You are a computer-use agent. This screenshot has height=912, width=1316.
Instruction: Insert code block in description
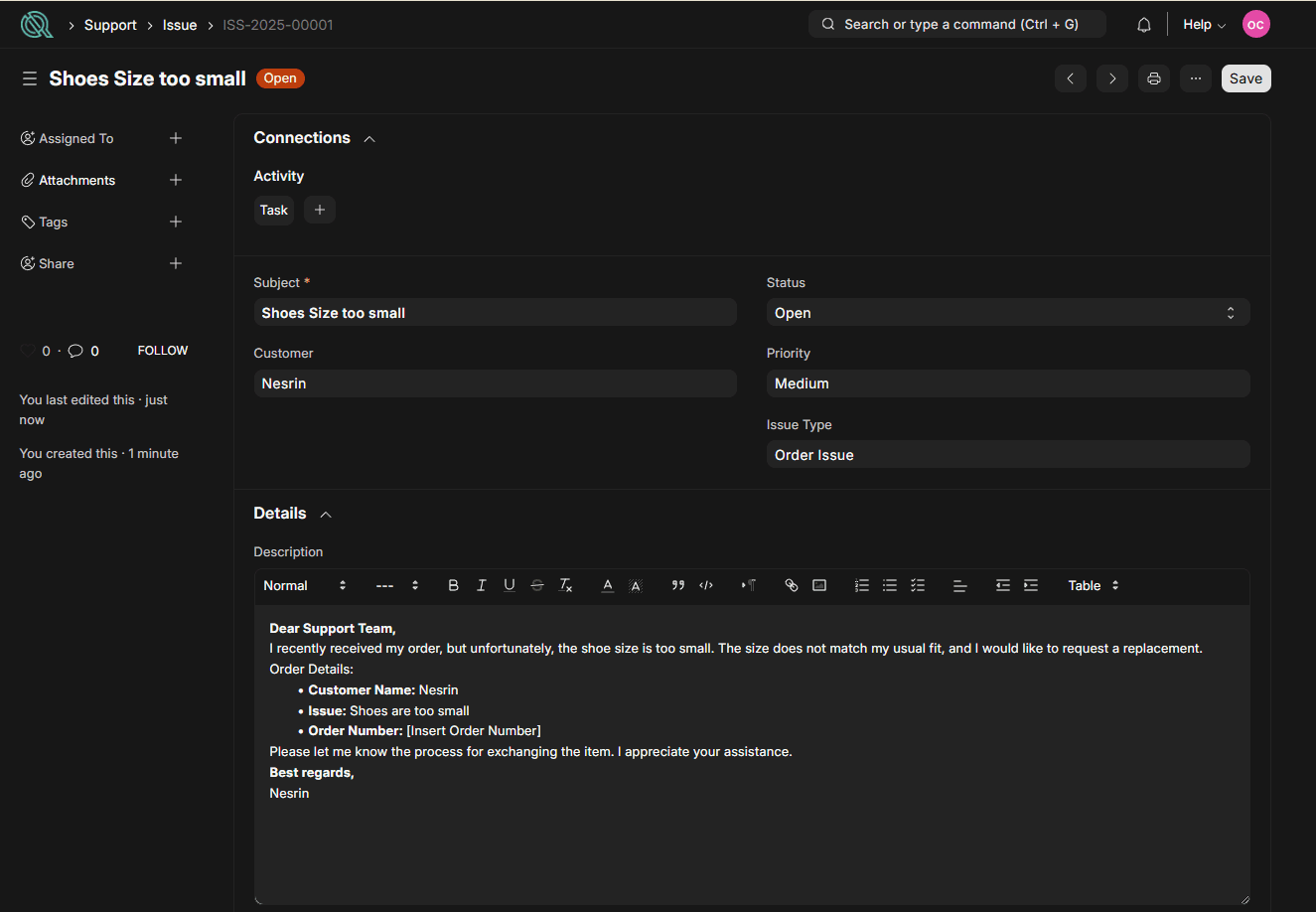point(706,585)
